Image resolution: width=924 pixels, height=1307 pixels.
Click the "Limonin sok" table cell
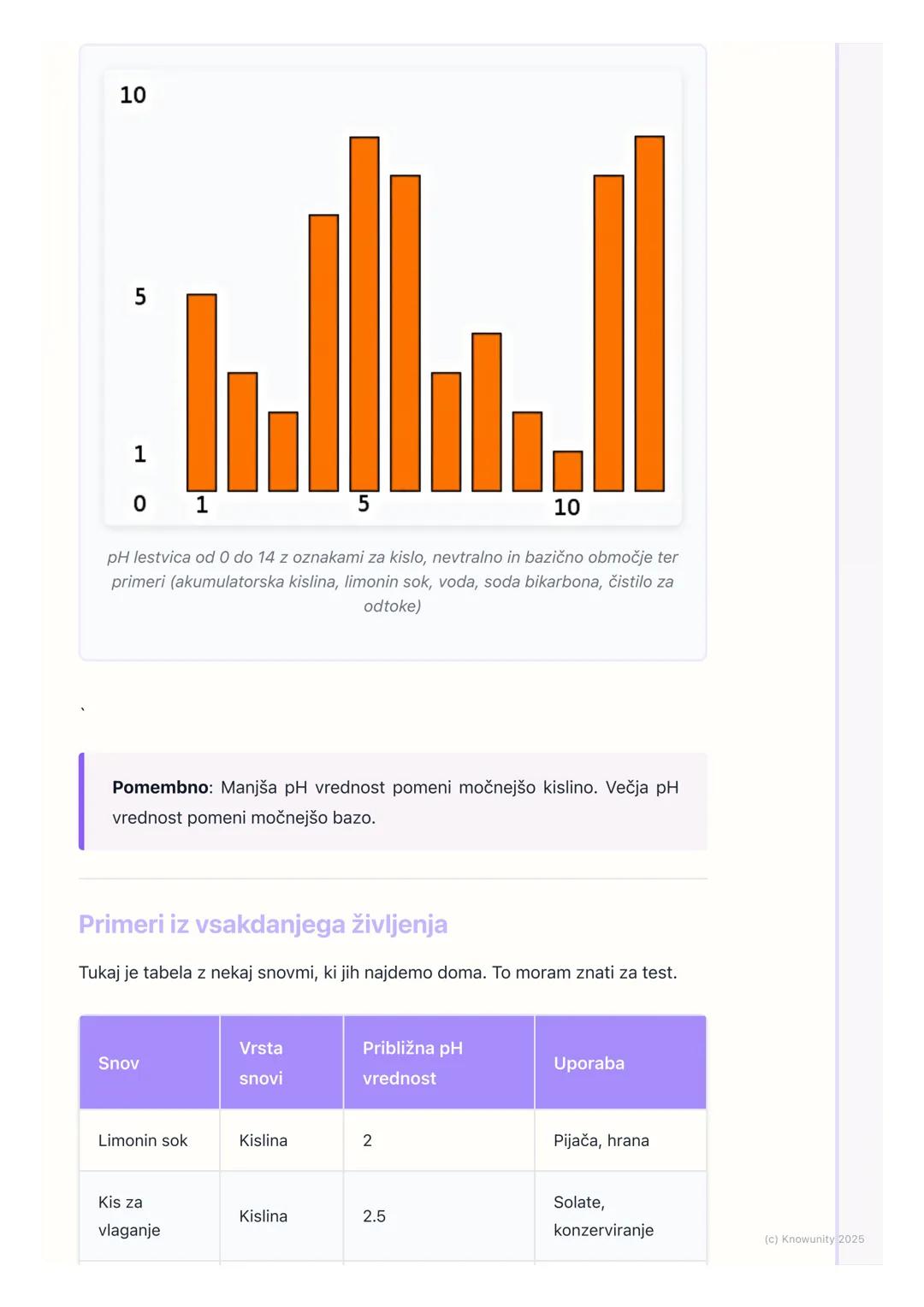(x=143, y=1140)
